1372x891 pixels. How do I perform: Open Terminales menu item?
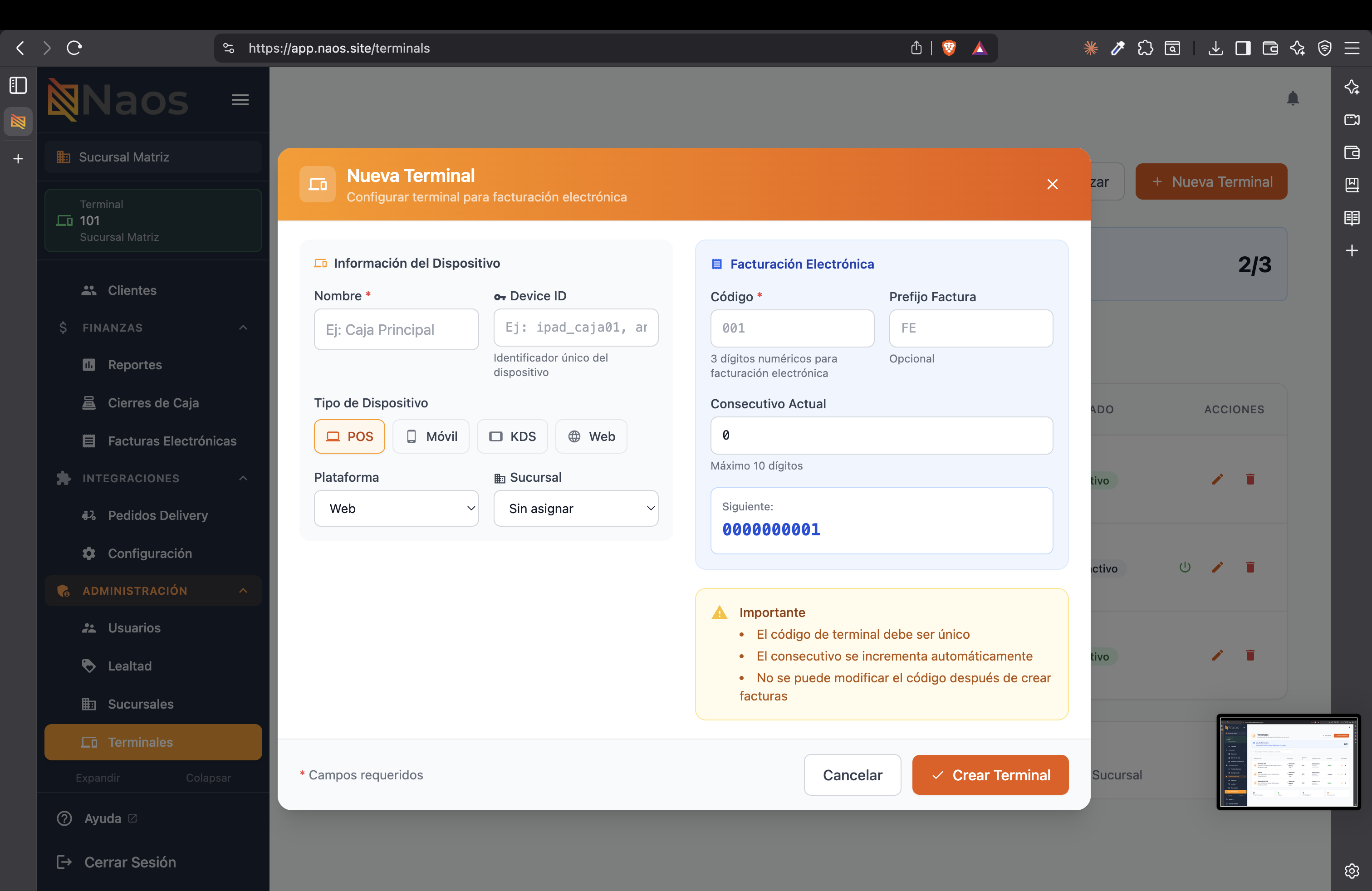tap(153, 742)
